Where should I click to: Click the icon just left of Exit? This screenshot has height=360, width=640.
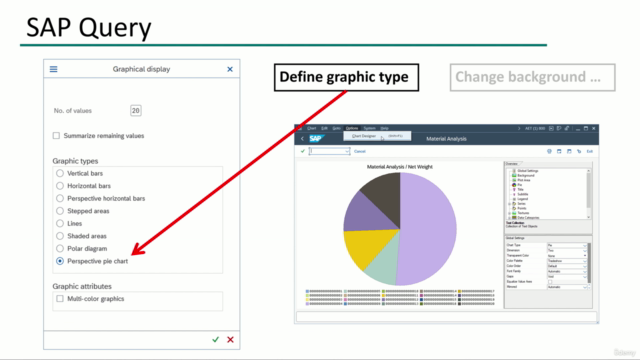(x=579, y=151)
